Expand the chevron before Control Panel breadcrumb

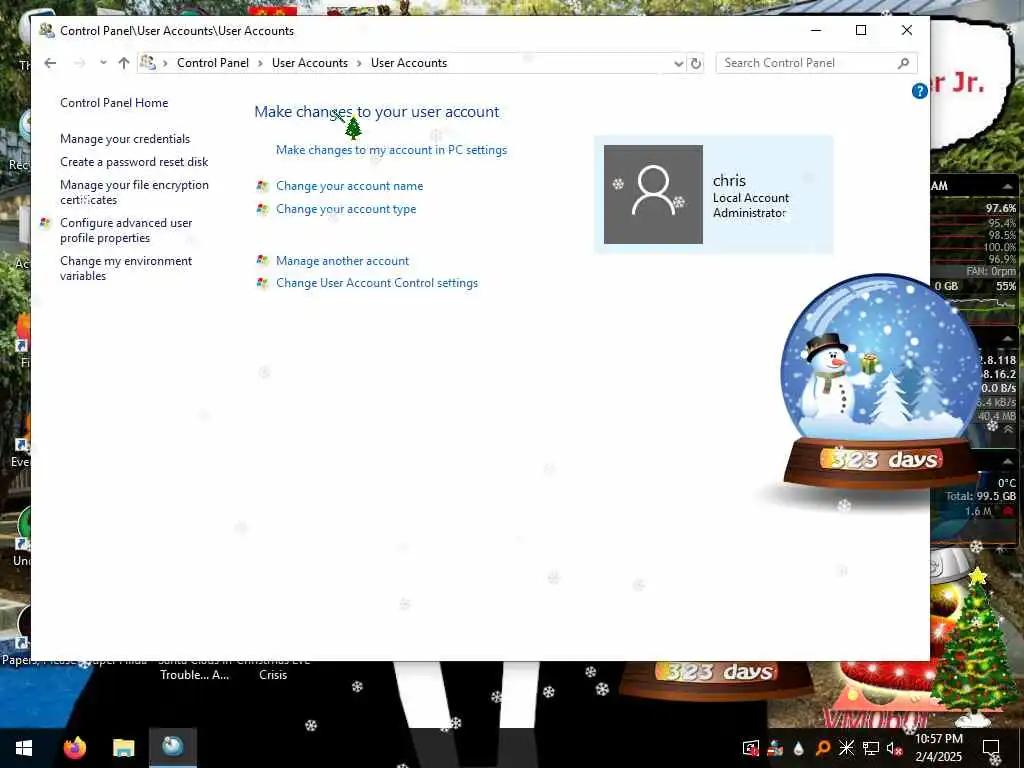(165, 63)
